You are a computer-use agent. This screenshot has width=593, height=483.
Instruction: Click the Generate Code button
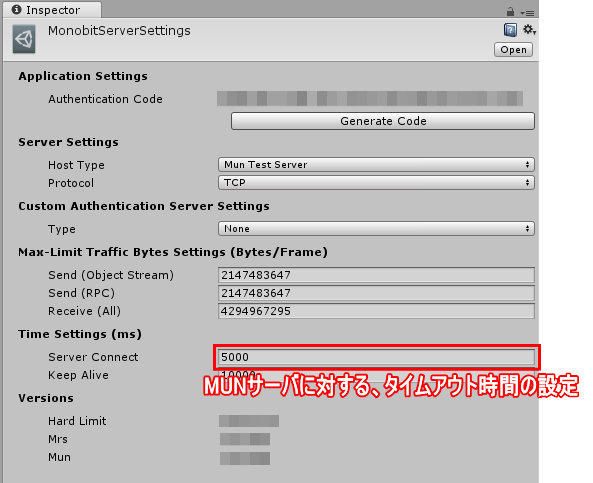[383, 121]
